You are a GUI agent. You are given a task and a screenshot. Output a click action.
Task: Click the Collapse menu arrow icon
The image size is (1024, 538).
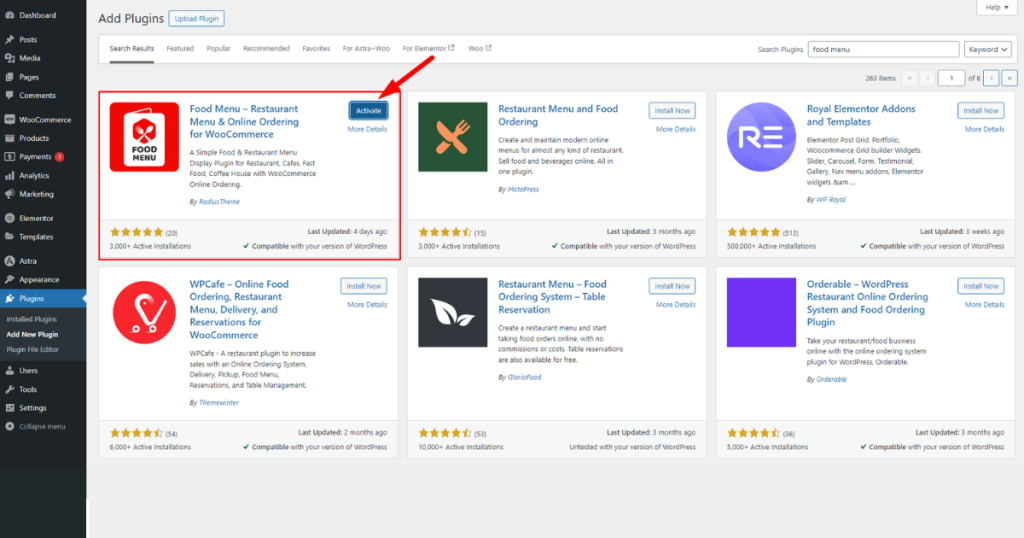pyautogui.click(x=9, y=426)
